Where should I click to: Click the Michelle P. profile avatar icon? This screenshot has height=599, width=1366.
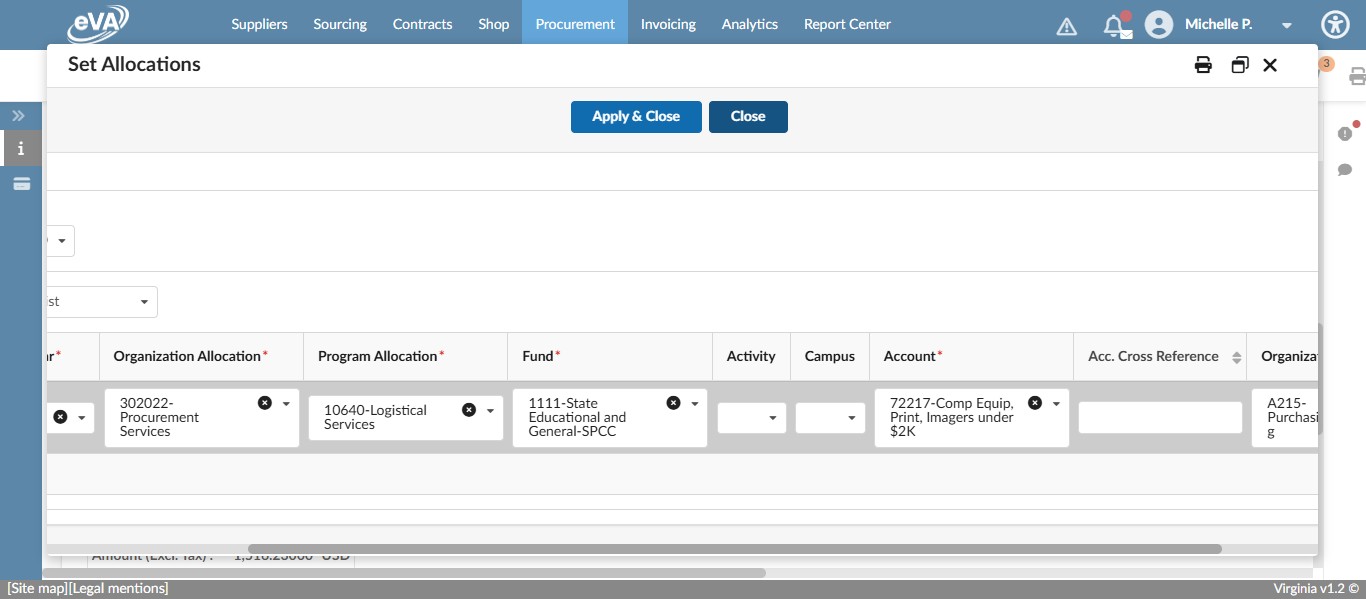click(1159, 24)
